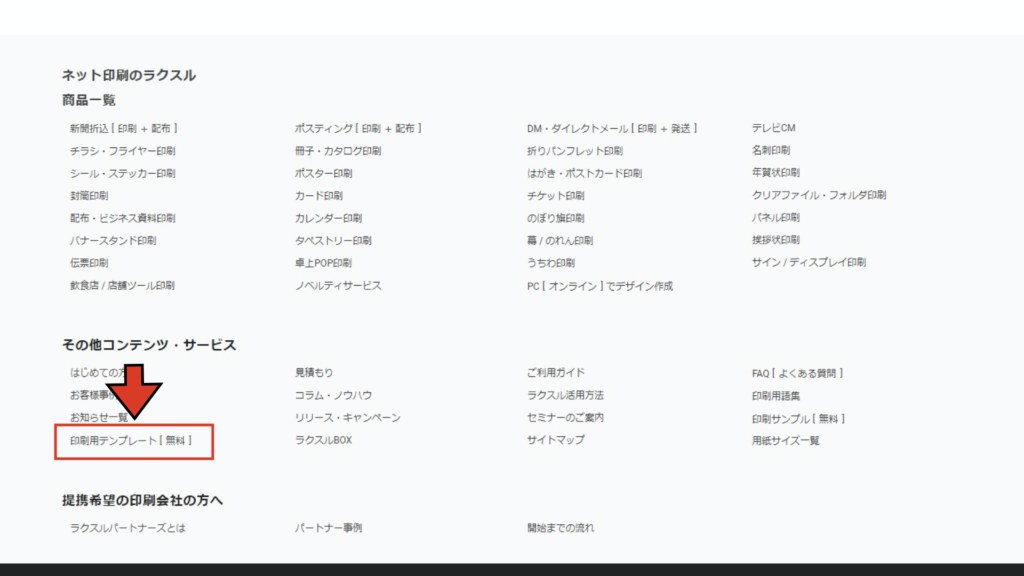Select the のぼり旗印刷 link
Viewport: 1024px width, 576px height.
click(556, 218)
